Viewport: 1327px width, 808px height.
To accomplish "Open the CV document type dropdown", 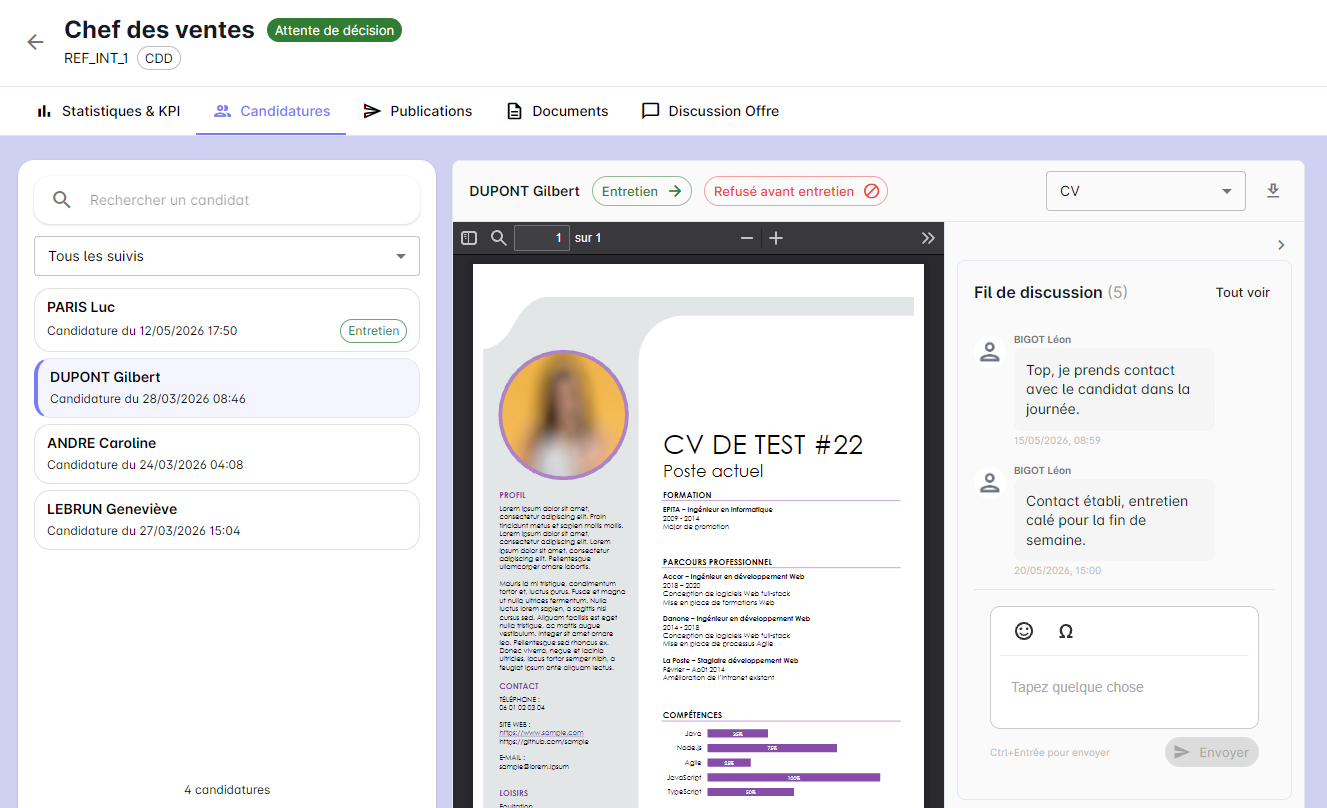I will [1145, 191].
